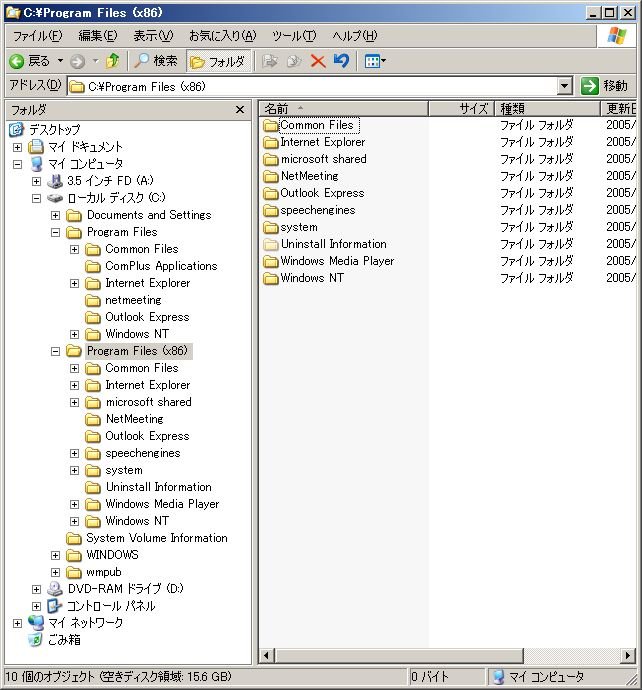The image size is (642, 690).
Task: Select the マイ コンピュータ icon in tree
Action: click(x=36, y=164)
